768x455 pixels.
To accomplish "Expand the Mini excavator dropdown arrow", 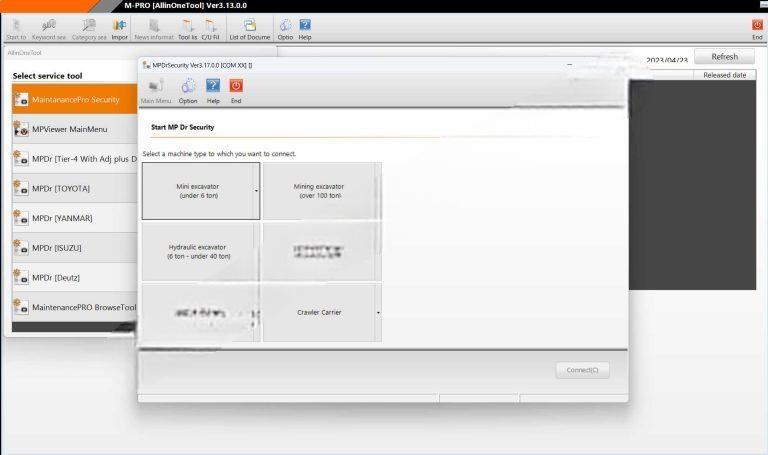I will [x=257, y=191].
